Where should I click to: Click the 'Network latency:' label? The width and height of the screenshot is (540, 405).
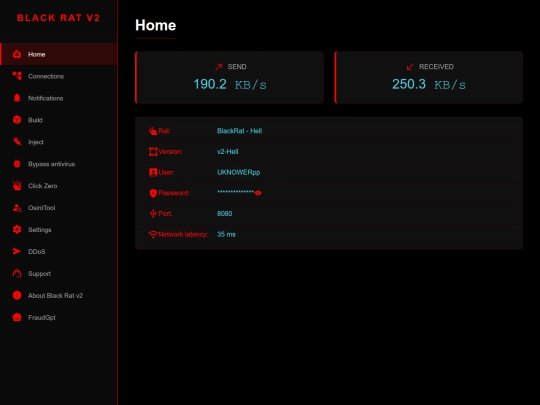[183, 234]
